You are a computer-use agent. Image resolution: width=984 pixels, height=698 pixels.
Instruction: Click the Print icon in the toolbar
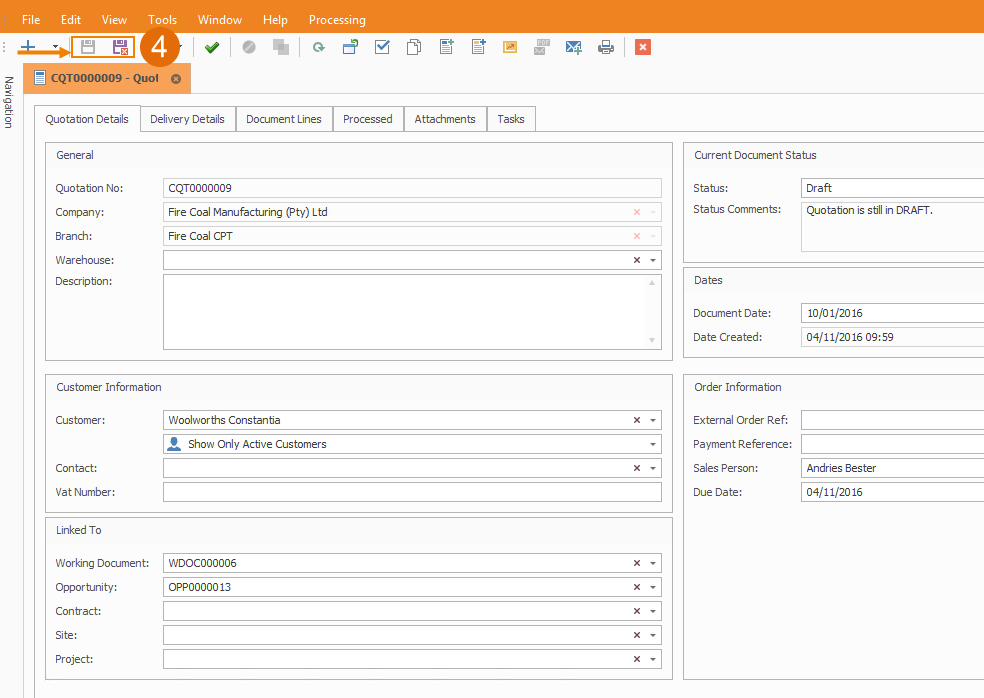point(605,46)
